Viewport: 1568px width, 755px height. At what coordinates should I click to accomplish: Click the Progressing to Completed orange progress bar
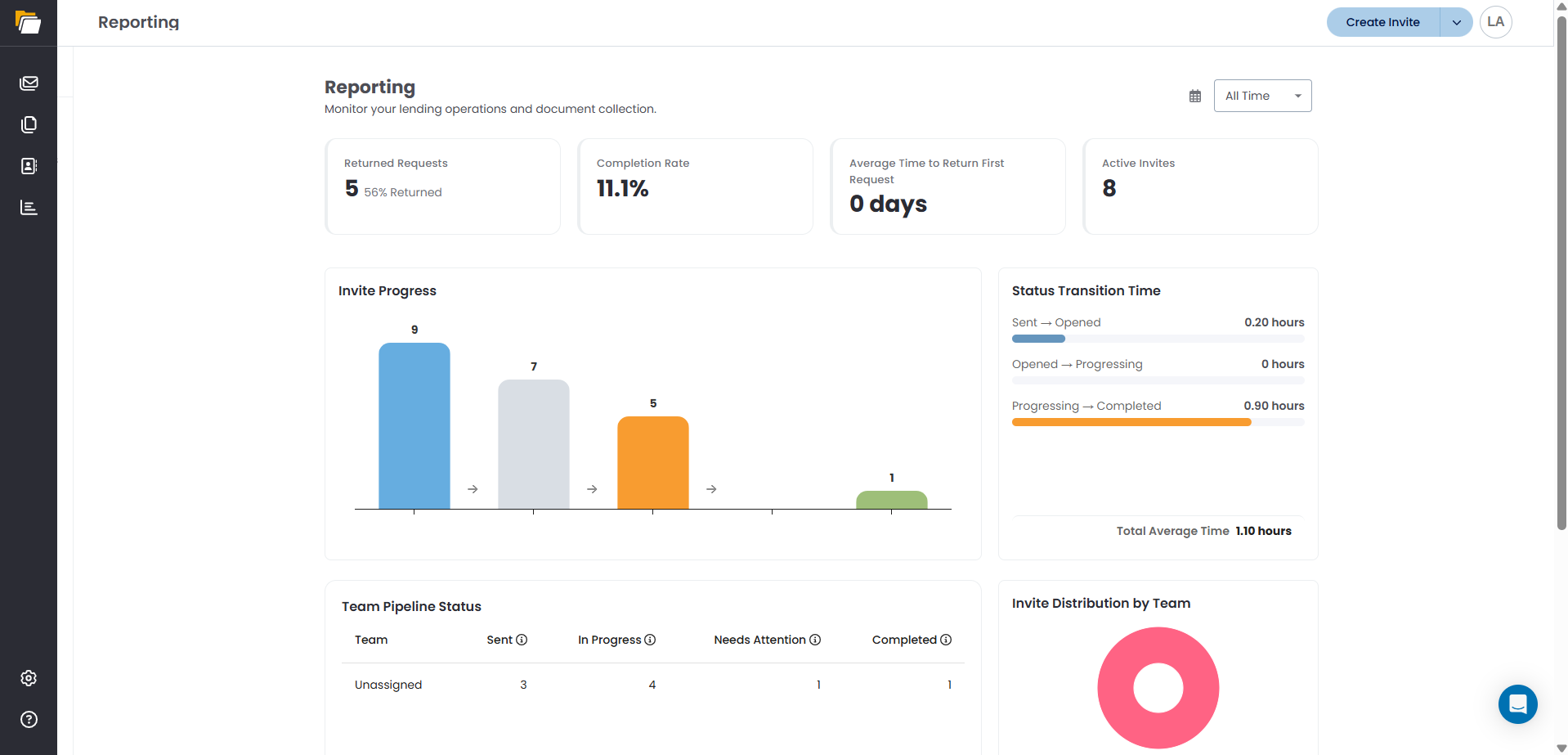[x=1131, y=422]
